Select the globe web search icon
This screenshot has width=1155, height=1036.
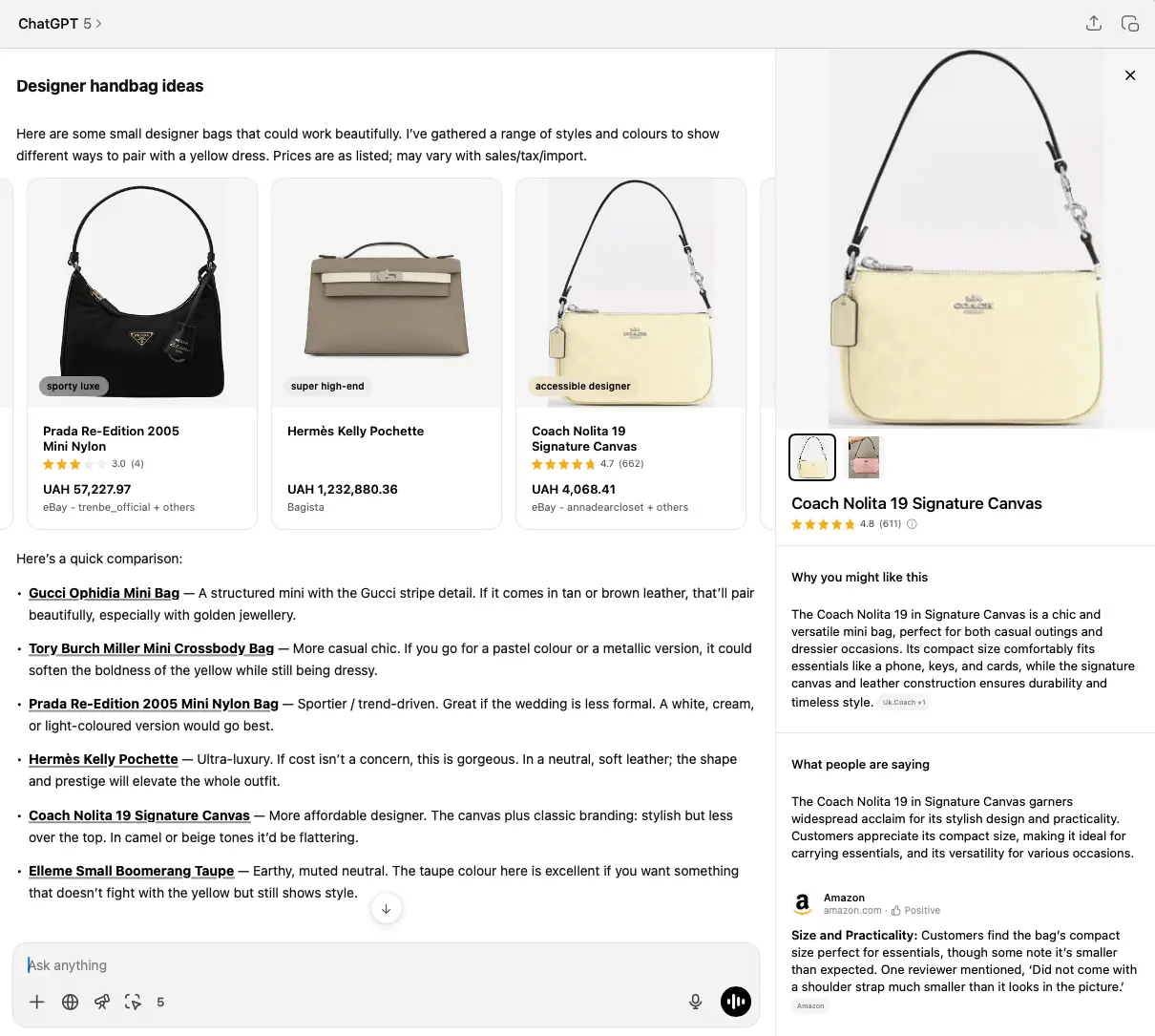coord(70,1002)
